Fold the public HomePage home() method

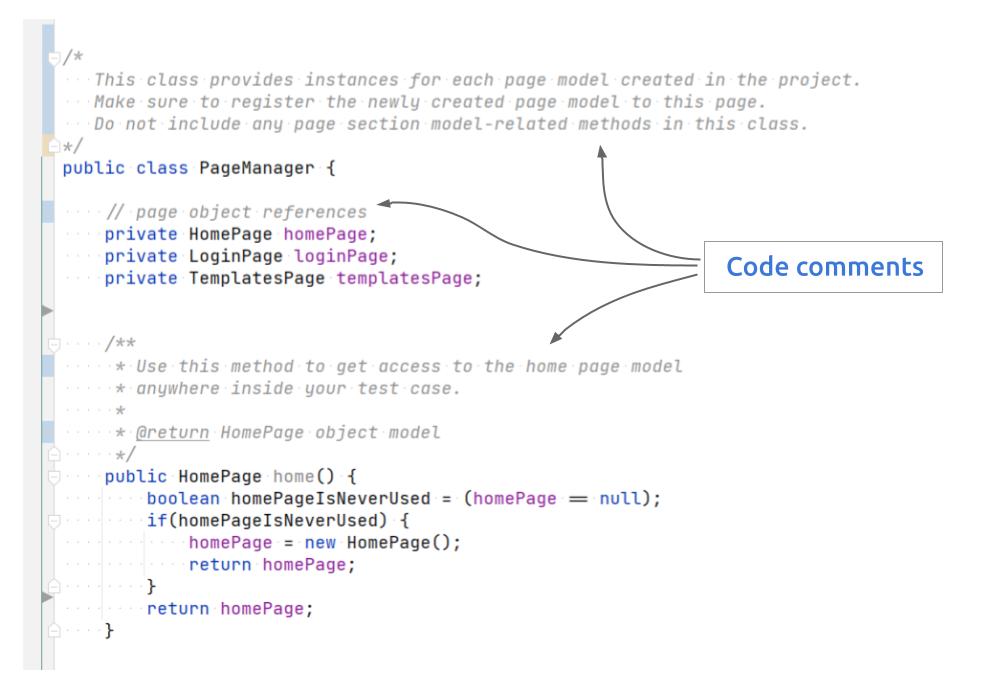pos(54,477)
